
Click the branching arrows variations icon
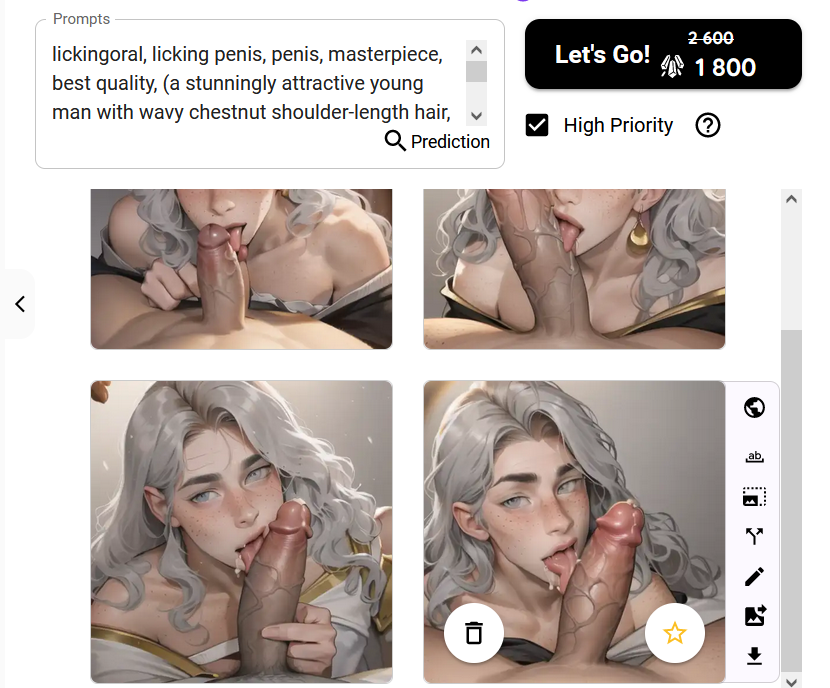pyautogui.click(x=754, y=536)
